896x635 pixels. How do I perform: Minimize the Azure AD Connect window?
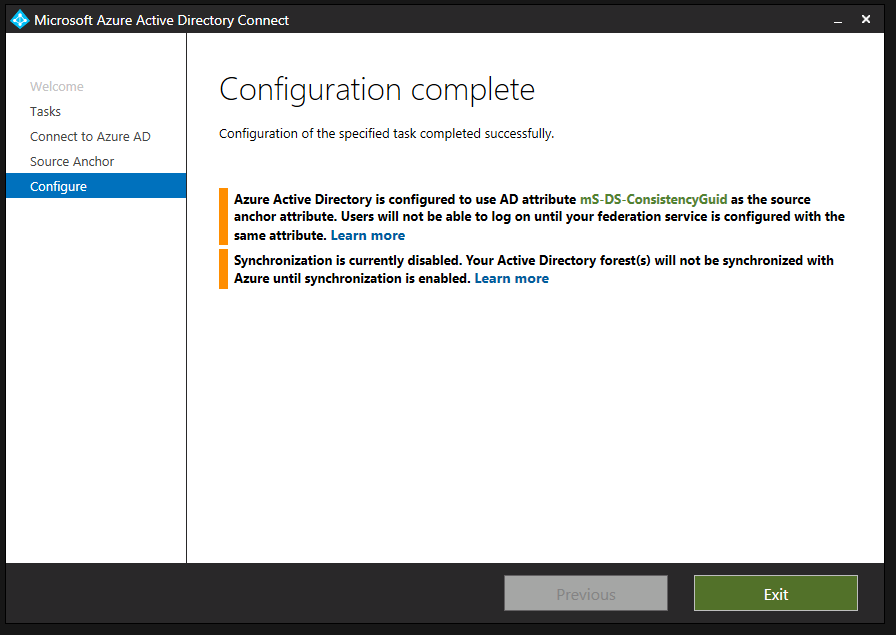(x=833, y=19)
